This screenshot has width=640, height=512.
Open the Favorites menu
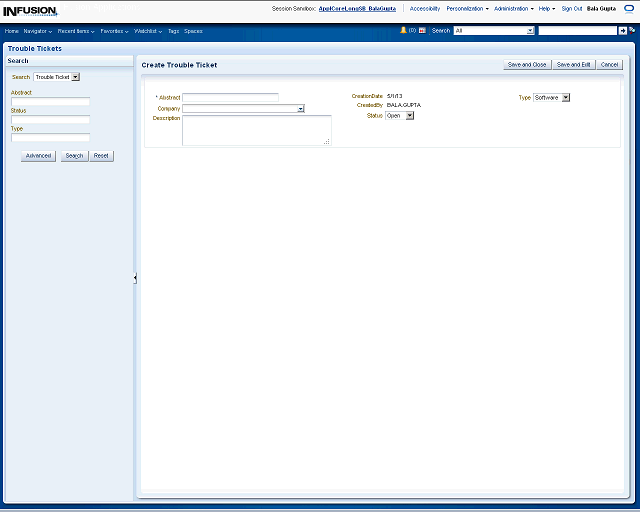tap(114, 31)
